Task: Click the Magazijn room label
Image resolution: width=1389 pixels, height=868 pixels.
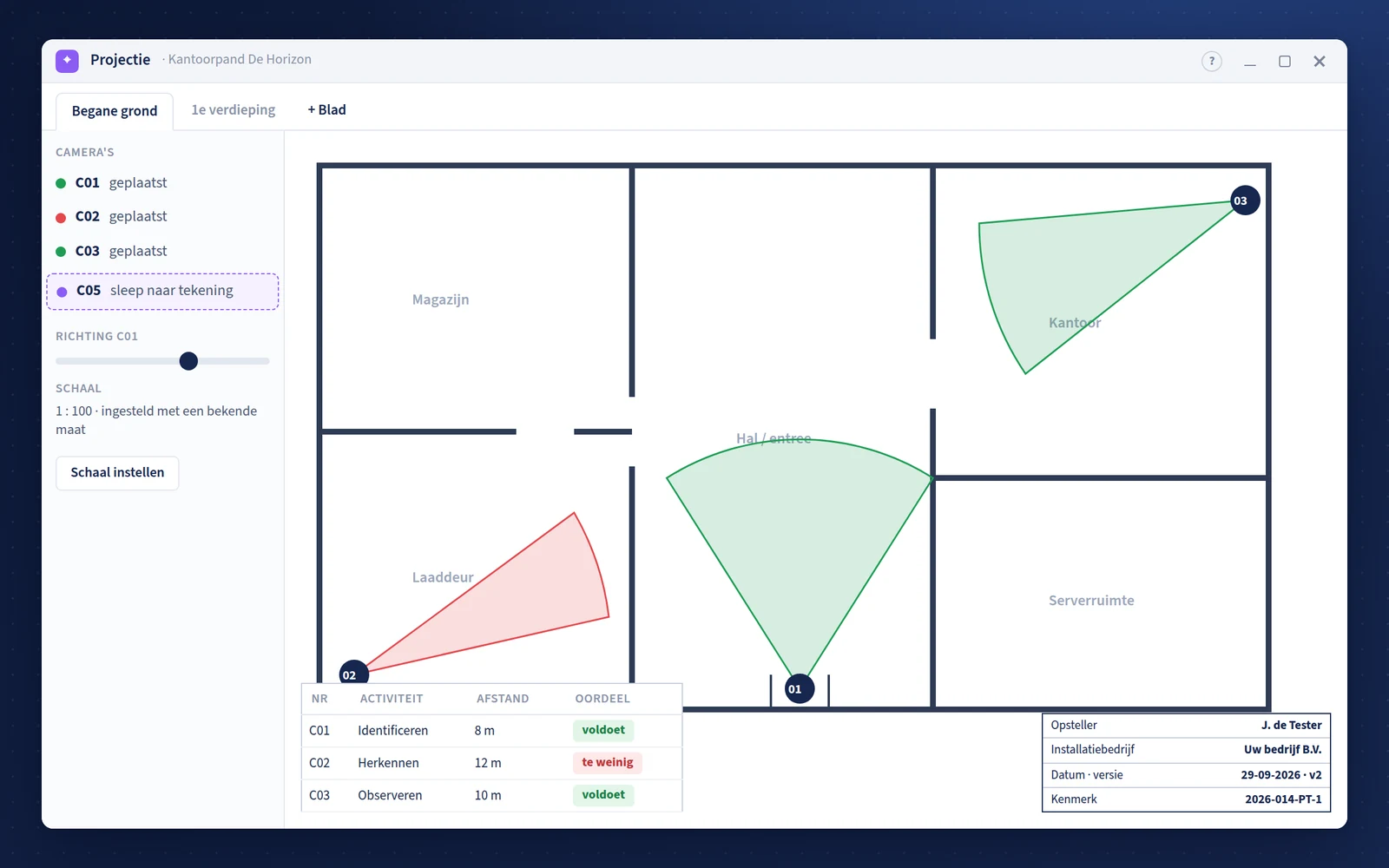Action: click(440, 299)
